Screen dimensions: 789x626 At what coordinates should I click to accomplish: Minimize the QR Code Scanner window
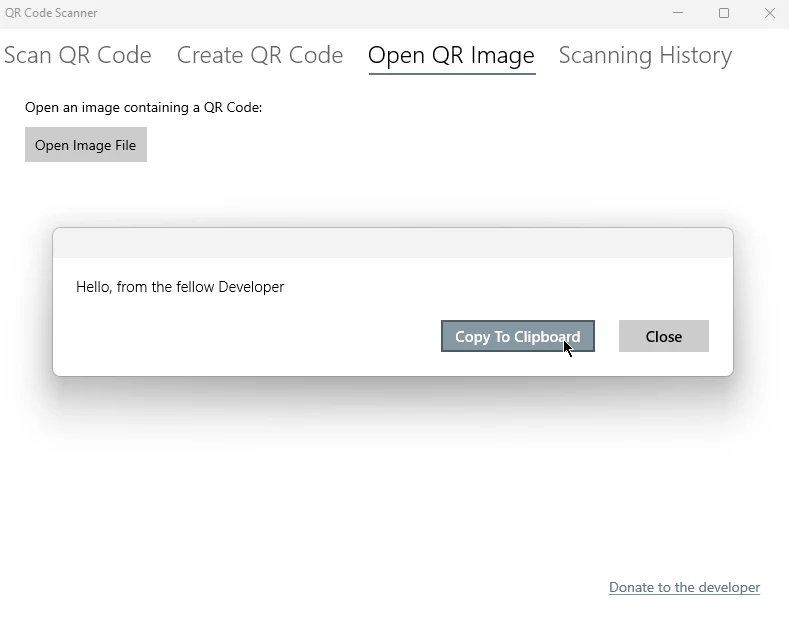pos(678,13)
